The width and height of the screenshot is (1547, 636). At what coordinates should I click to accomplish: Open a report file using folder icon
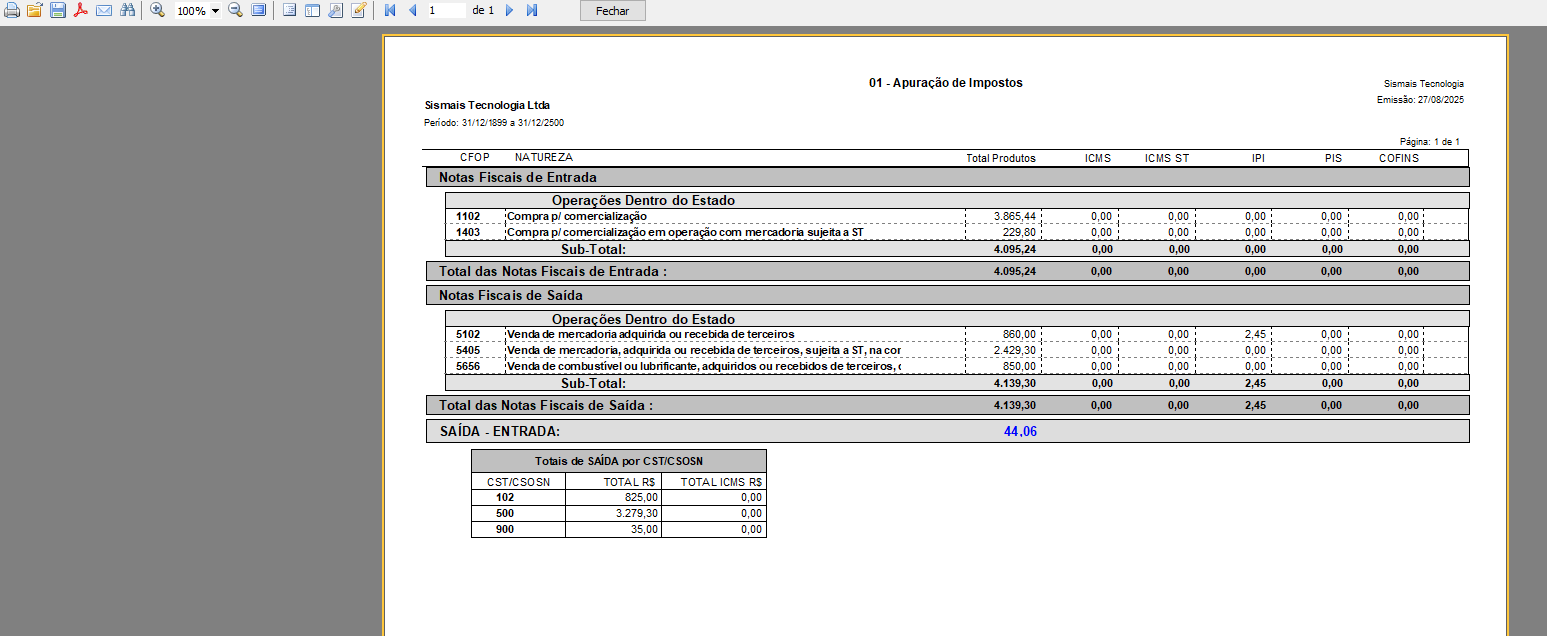35,10
